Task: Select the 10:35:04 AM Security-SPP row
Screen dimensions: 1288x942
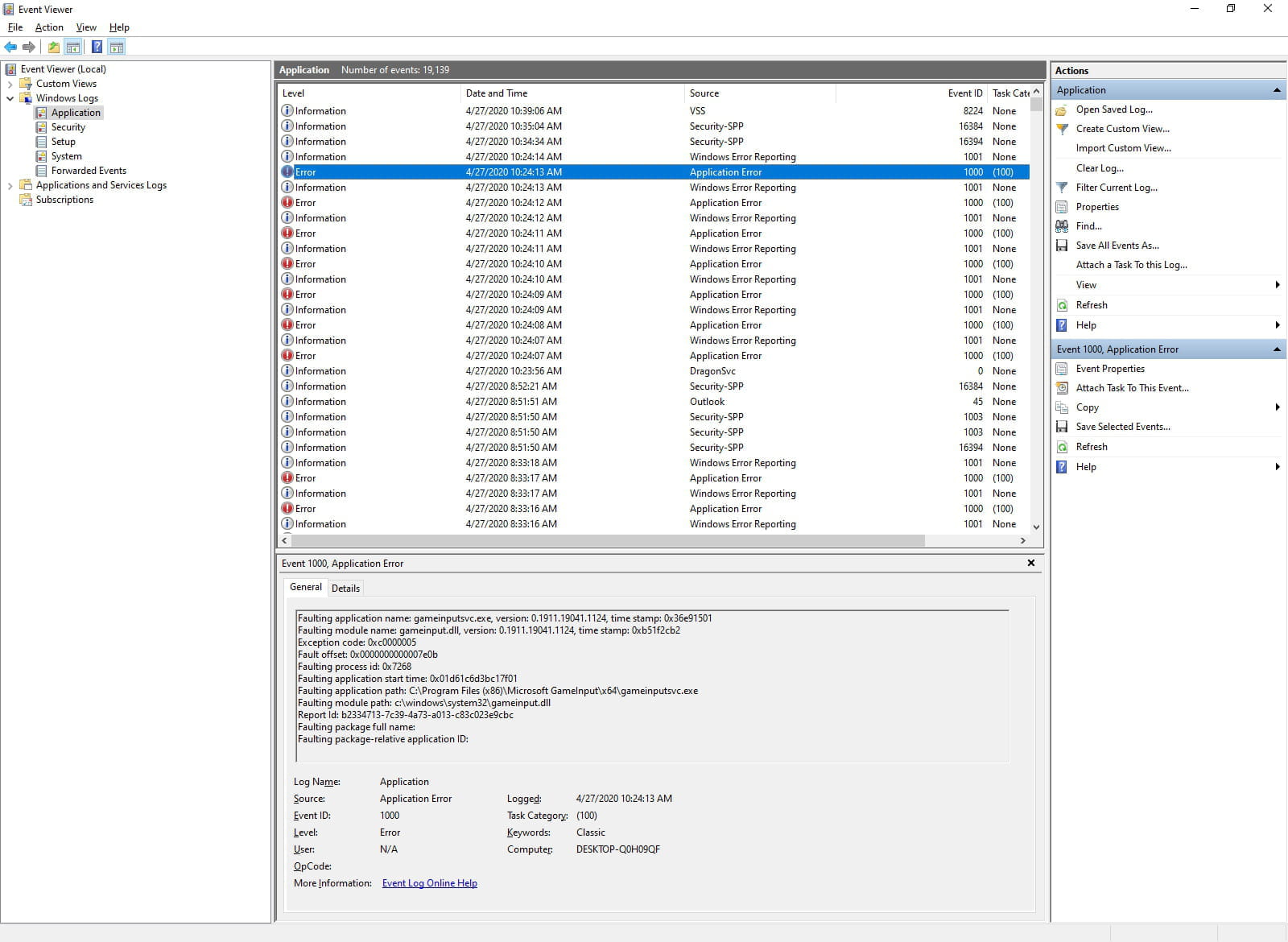Action: [x=654, y=126]
